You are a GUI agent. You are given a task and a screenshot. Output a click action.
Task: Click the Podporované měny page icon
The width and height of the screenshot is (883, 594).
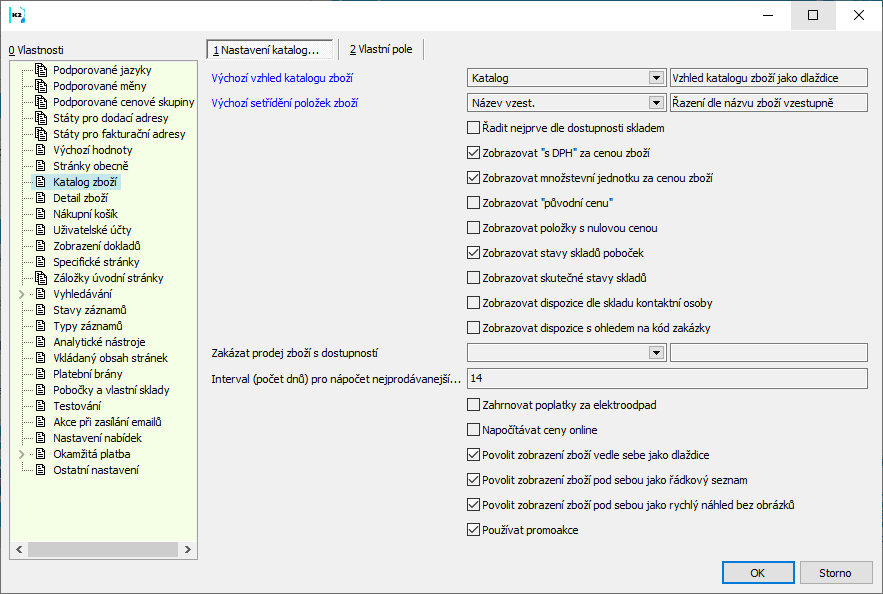41,86
